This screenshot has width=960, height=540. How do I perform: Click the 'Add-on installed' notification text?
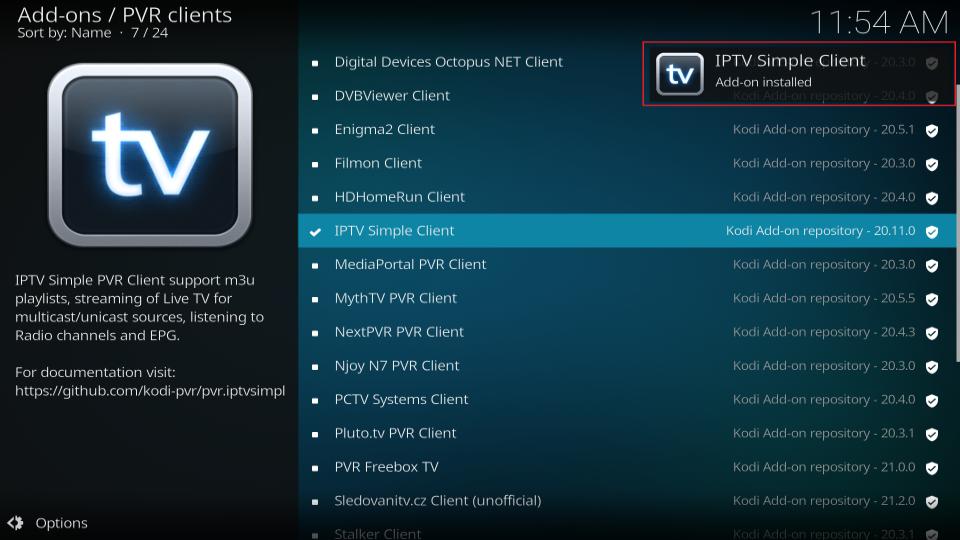tap(763, 82)
